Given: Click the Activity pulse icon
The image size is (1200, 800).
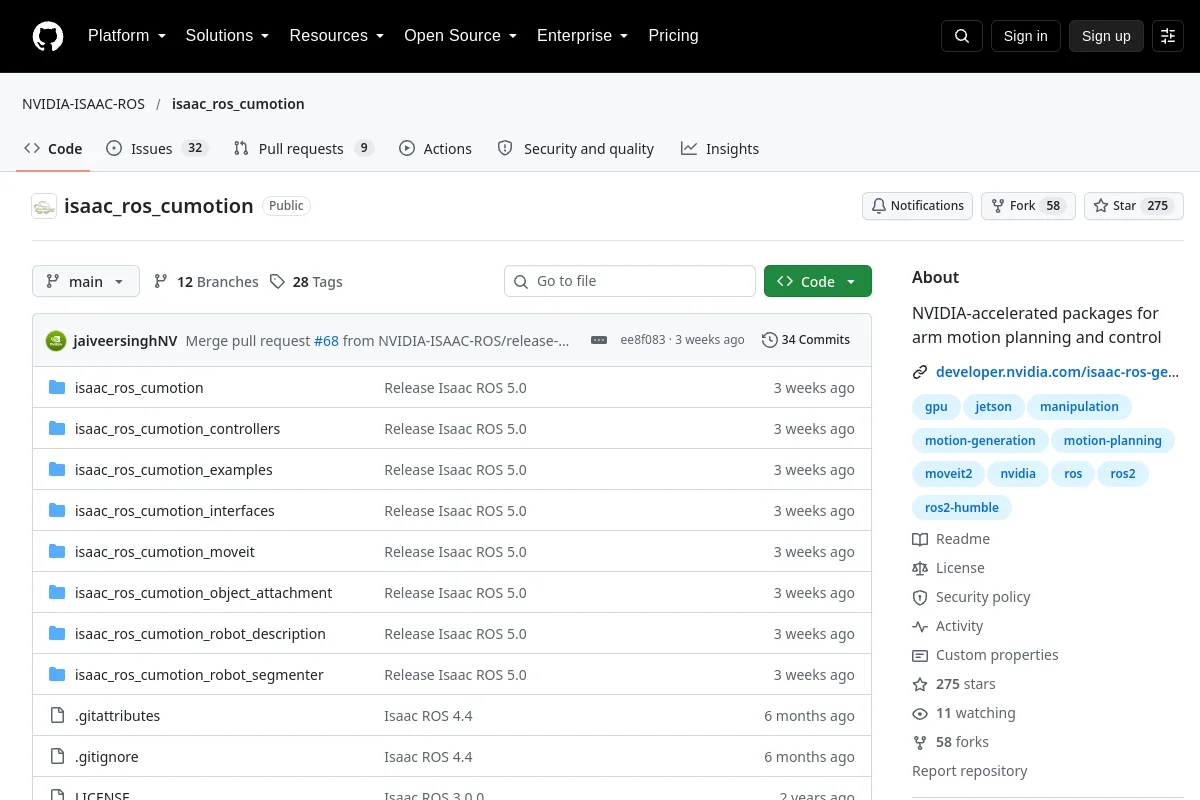Looking at the screenshot, I should [920, 626].
